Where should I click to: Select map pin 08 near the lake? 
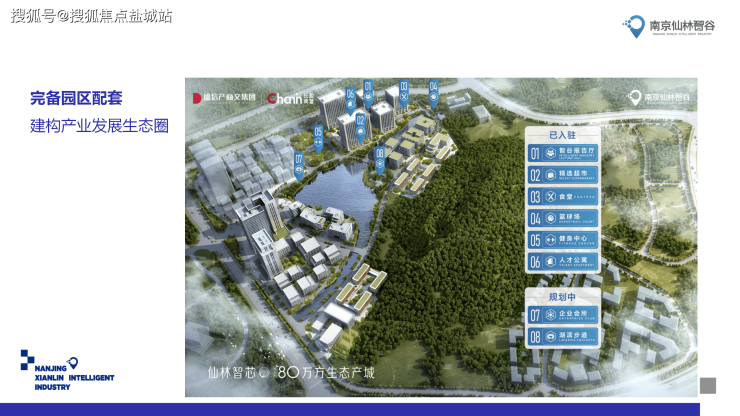(379, 161)
